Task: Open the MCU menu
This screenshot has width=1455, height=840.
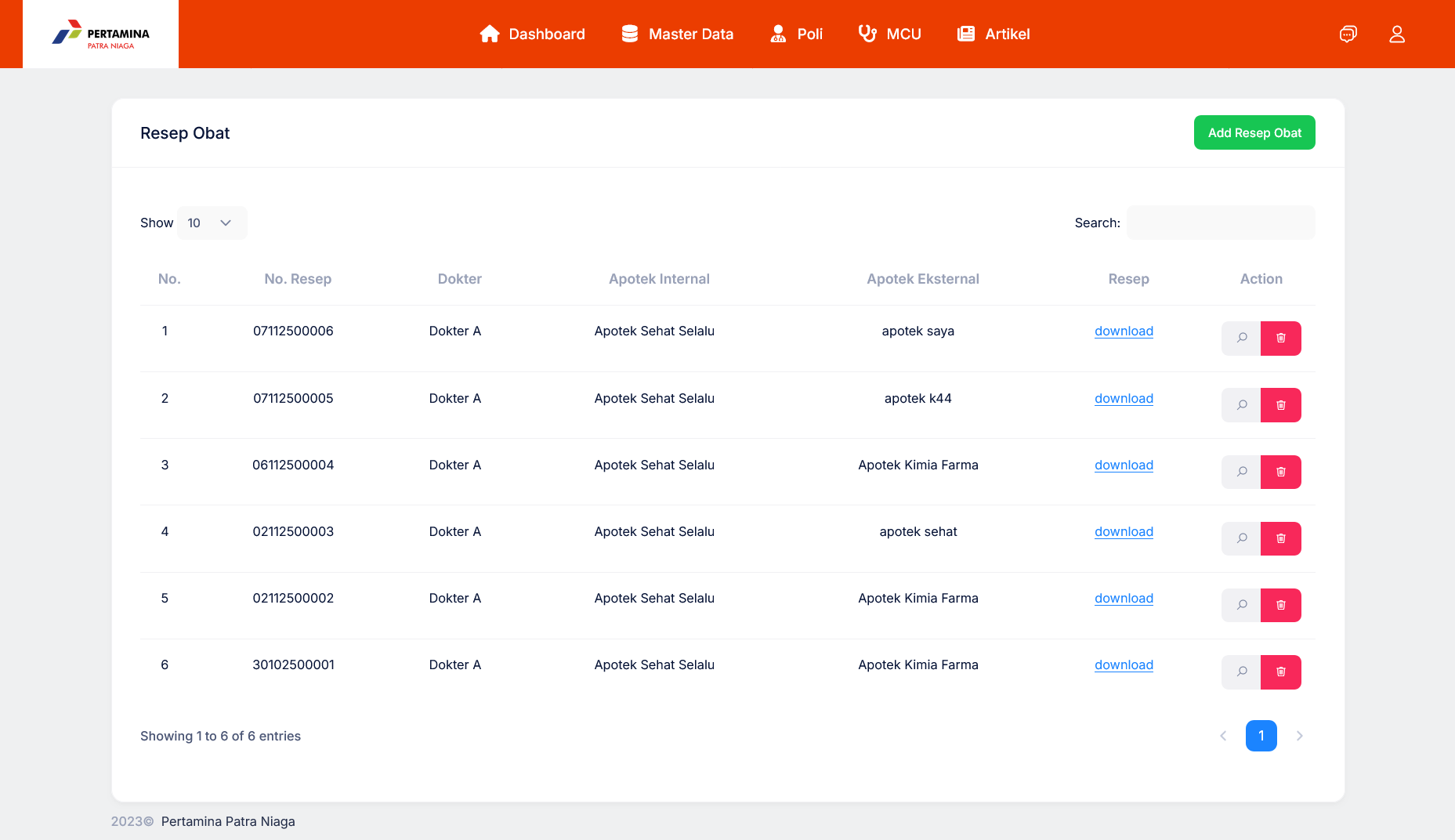Action: coord(889,34)
